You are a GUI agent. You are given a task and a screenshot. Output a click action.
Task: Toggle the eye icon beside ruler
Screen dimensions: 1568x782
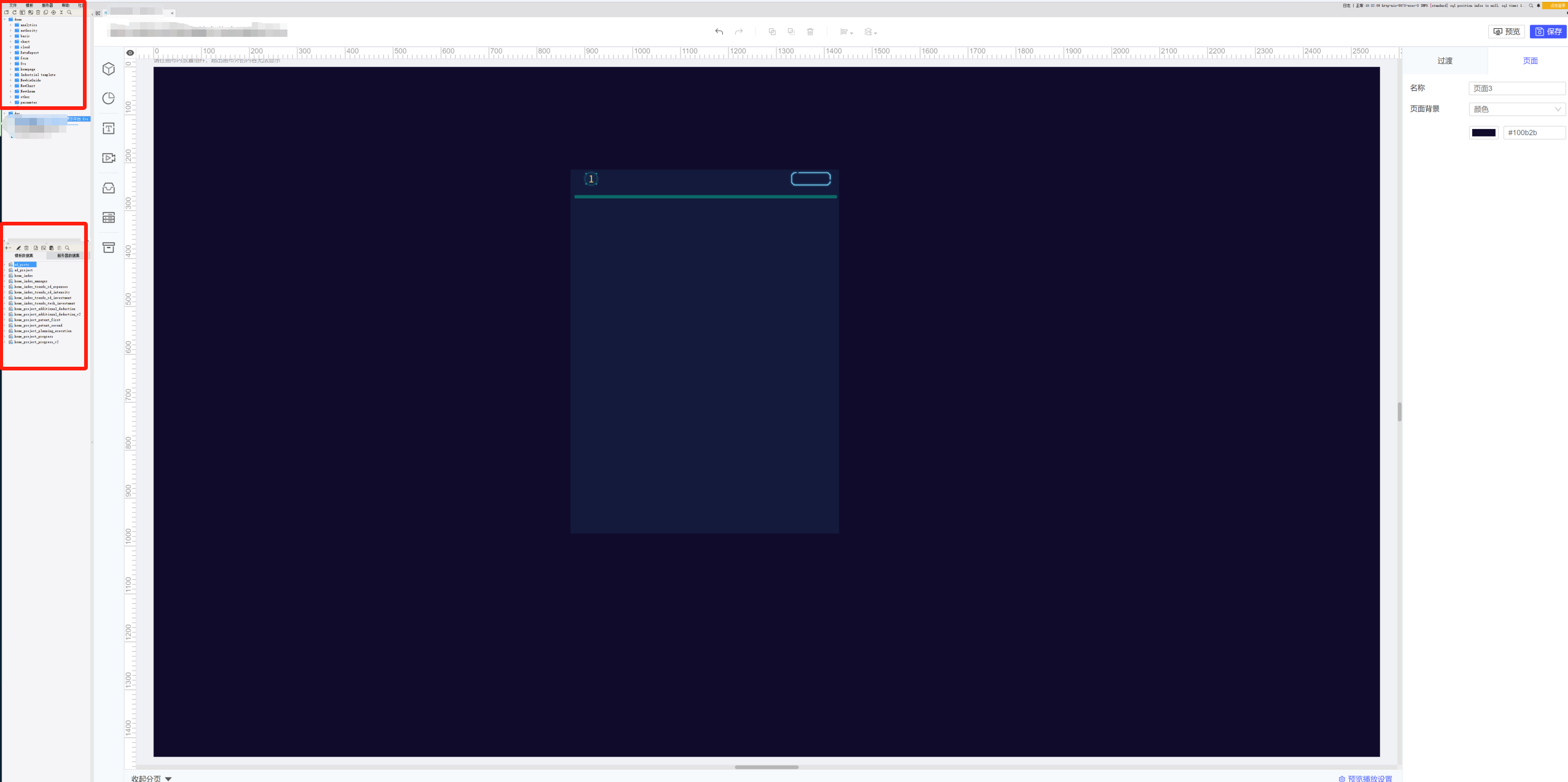pyautogui.click(x=130, y=53)
